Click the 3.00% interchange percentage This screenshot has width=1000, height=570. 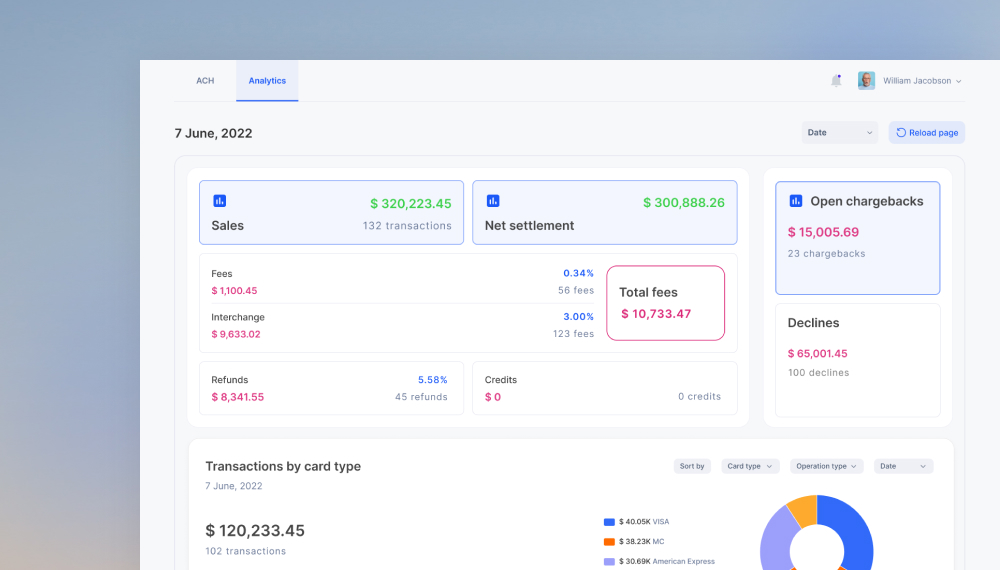tap(578, 316)
